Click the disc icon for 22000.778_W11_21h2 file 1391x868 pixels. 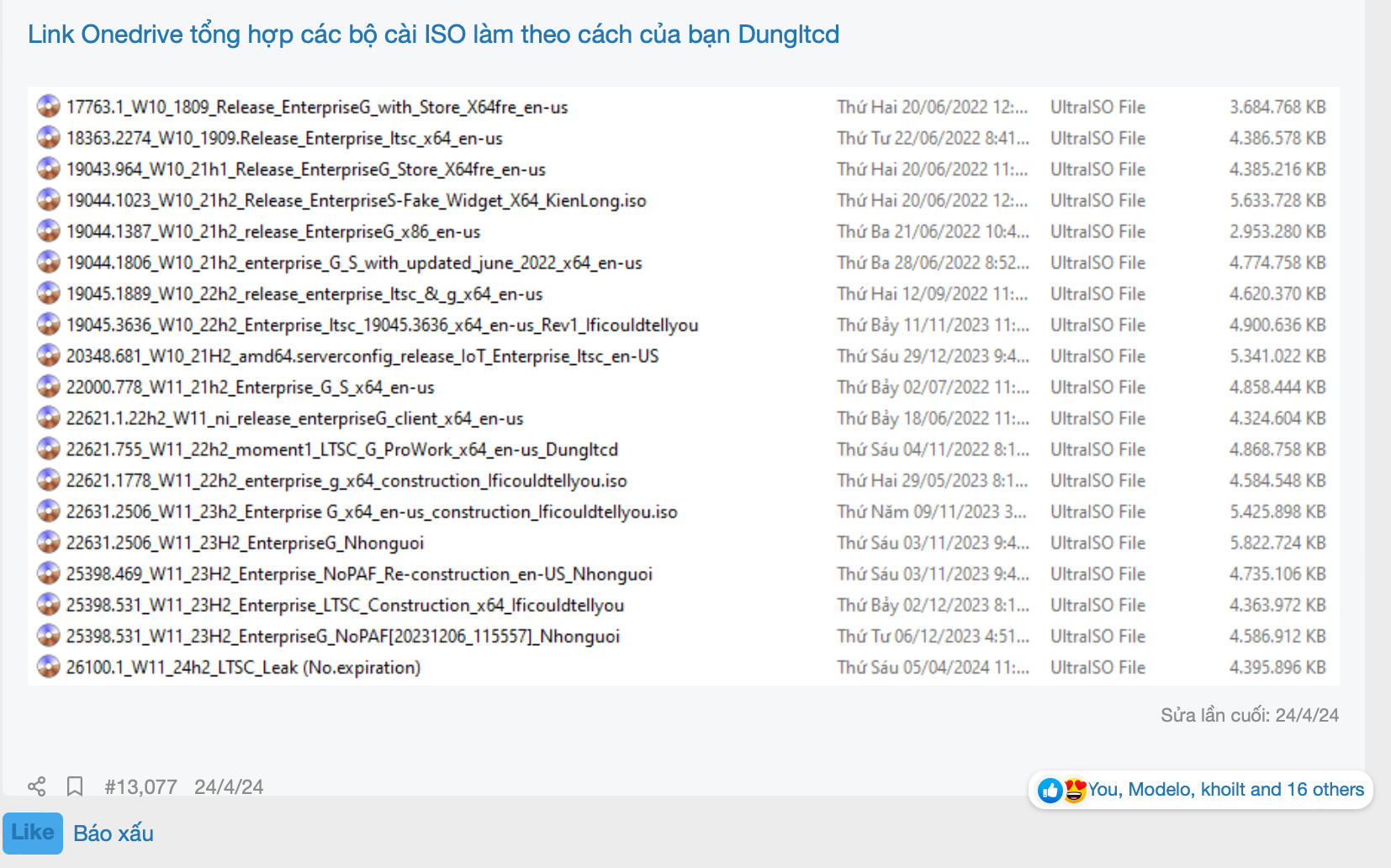49,386
